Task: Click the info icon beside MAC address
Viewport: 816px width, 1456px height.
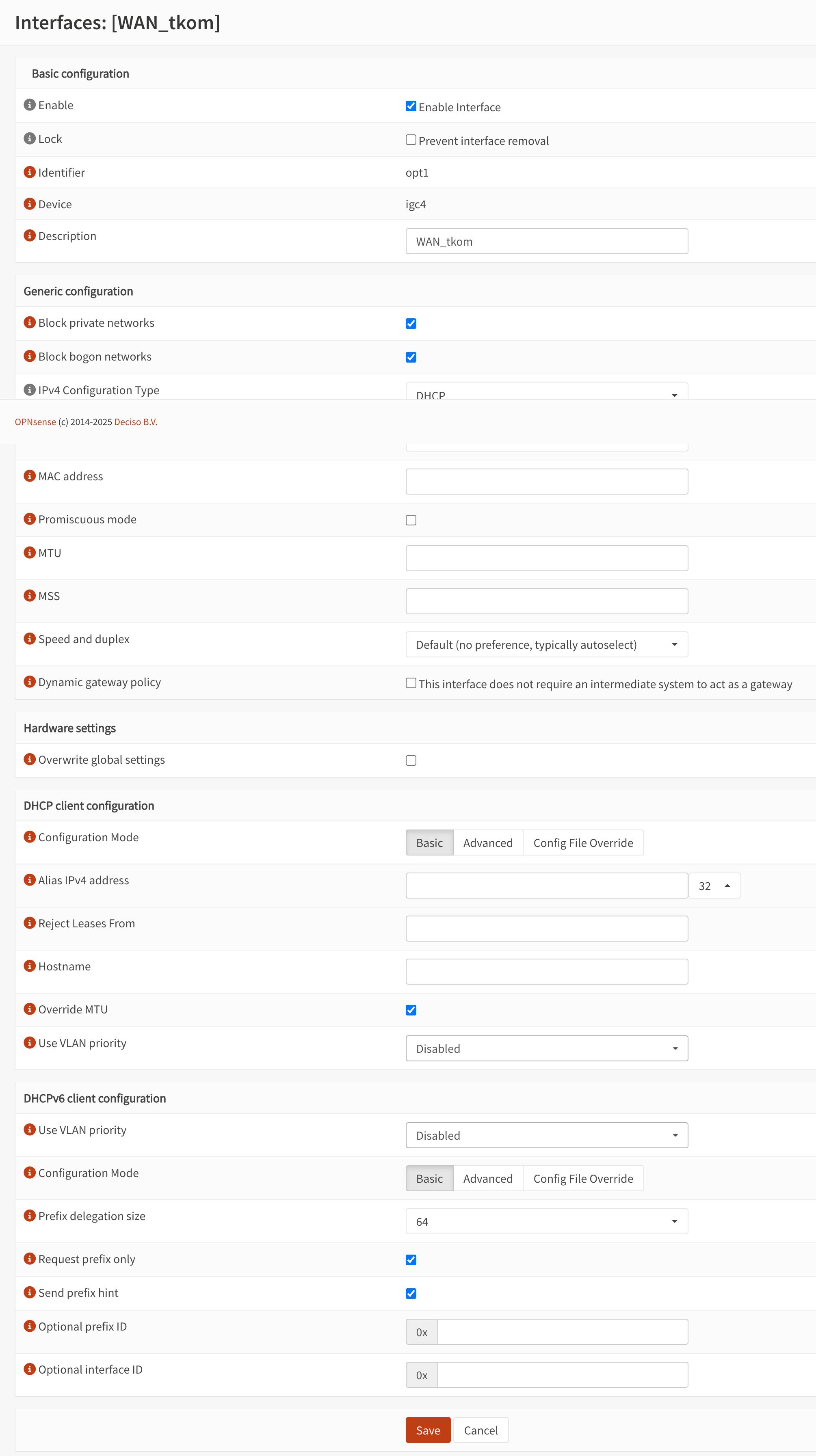Action: coord(29,476)
